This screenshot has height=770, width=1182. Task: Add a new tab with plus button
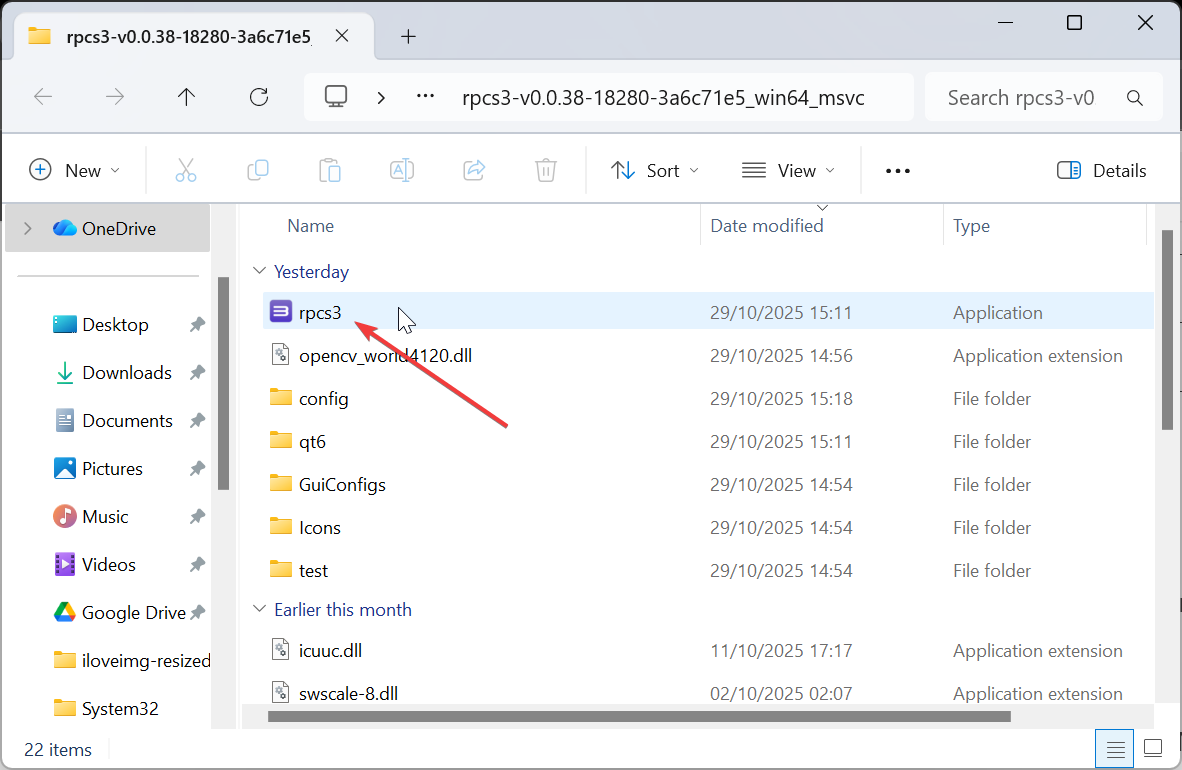408,36
